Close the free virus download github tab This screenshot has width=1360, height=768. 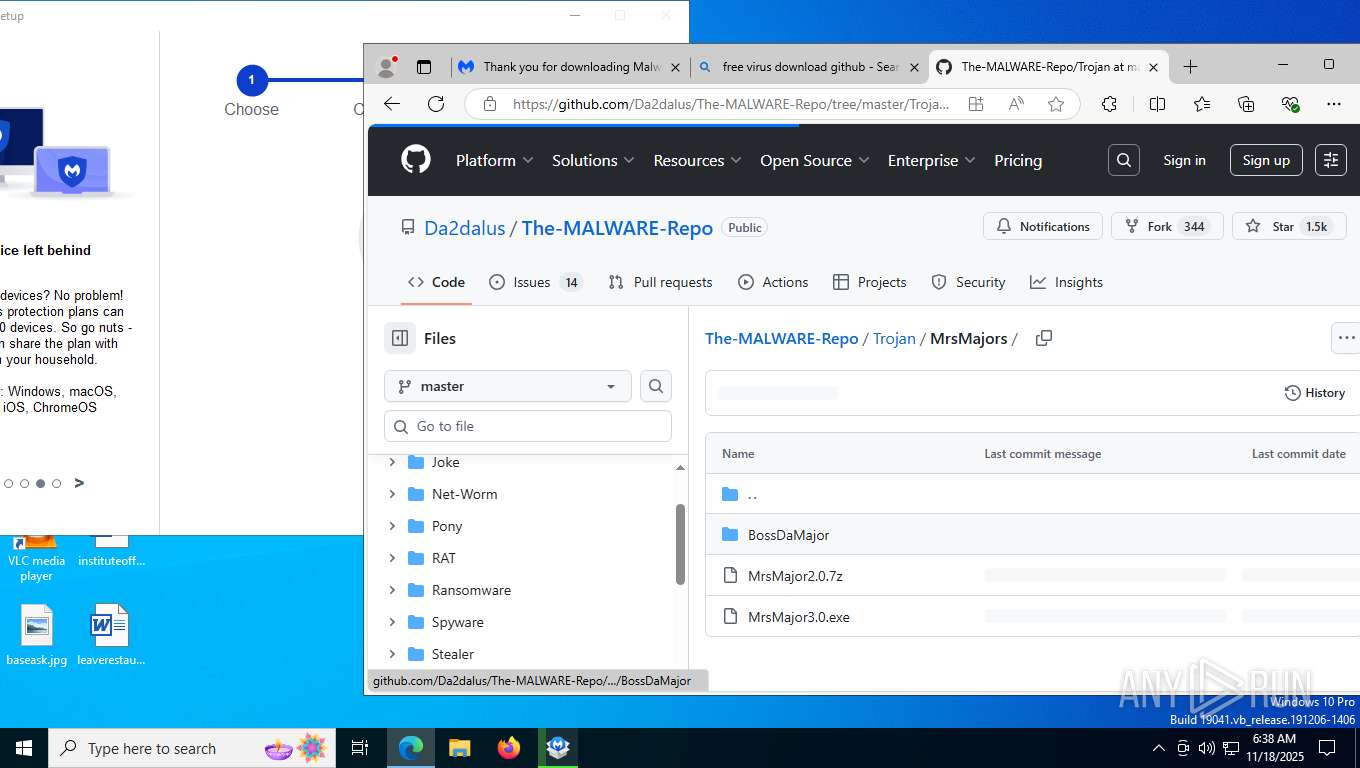(x=914, y=67)
